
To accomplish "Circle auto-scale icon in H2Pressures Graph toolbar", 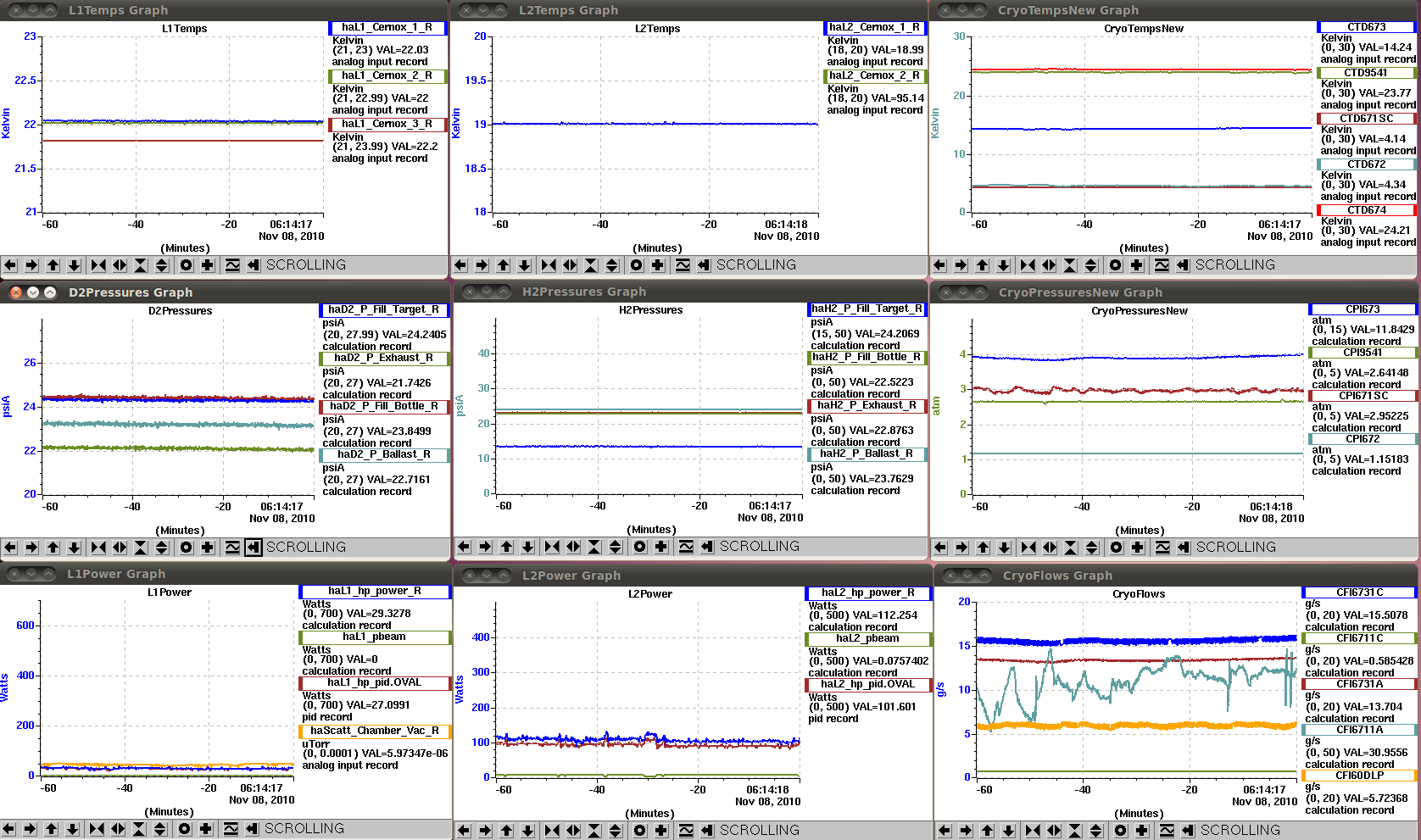I will (639, 547).
